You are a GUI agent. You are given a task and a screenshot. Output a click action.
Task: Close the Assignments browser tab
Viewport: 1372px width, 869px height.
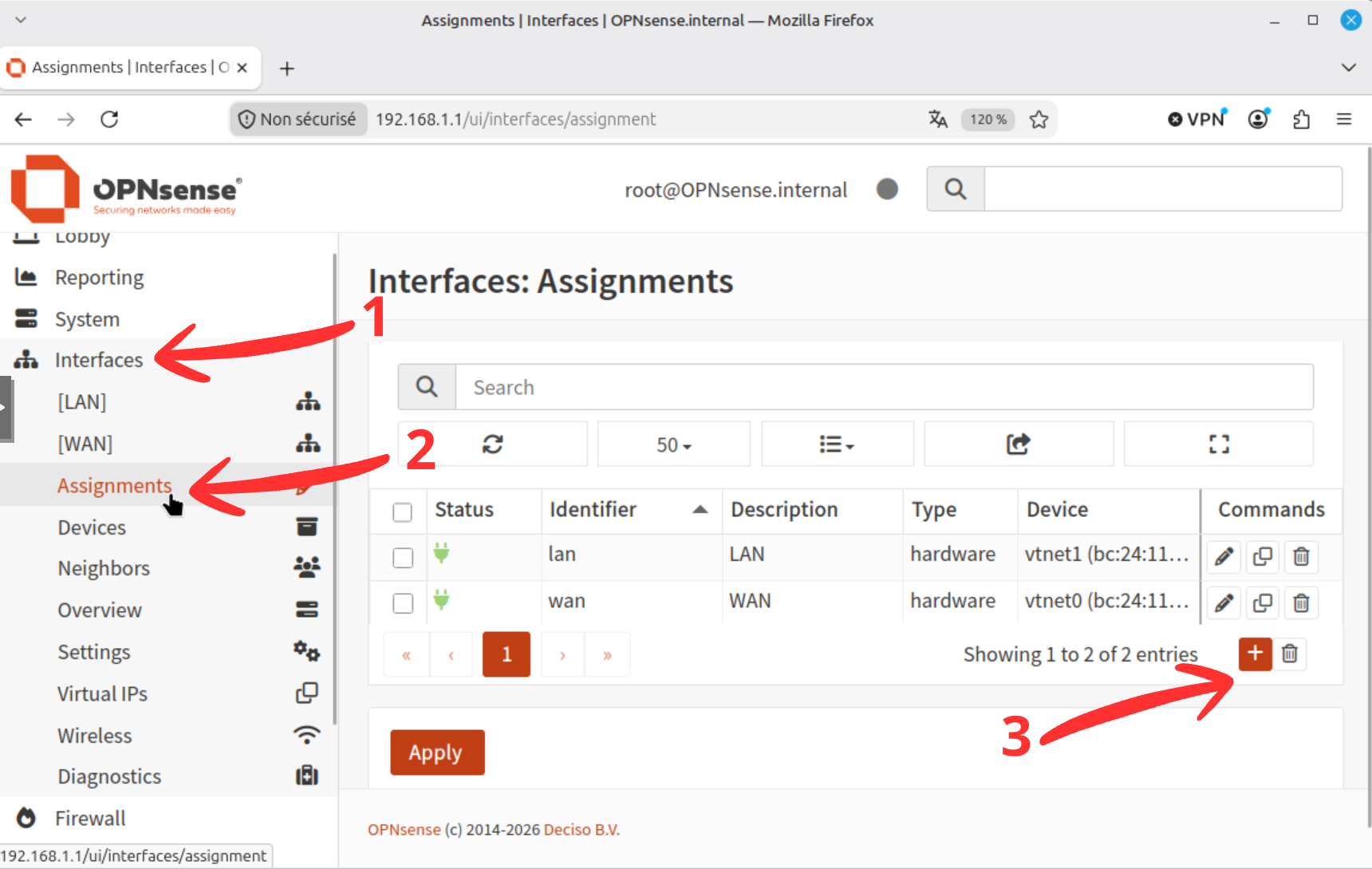click(x=242, y=68)
